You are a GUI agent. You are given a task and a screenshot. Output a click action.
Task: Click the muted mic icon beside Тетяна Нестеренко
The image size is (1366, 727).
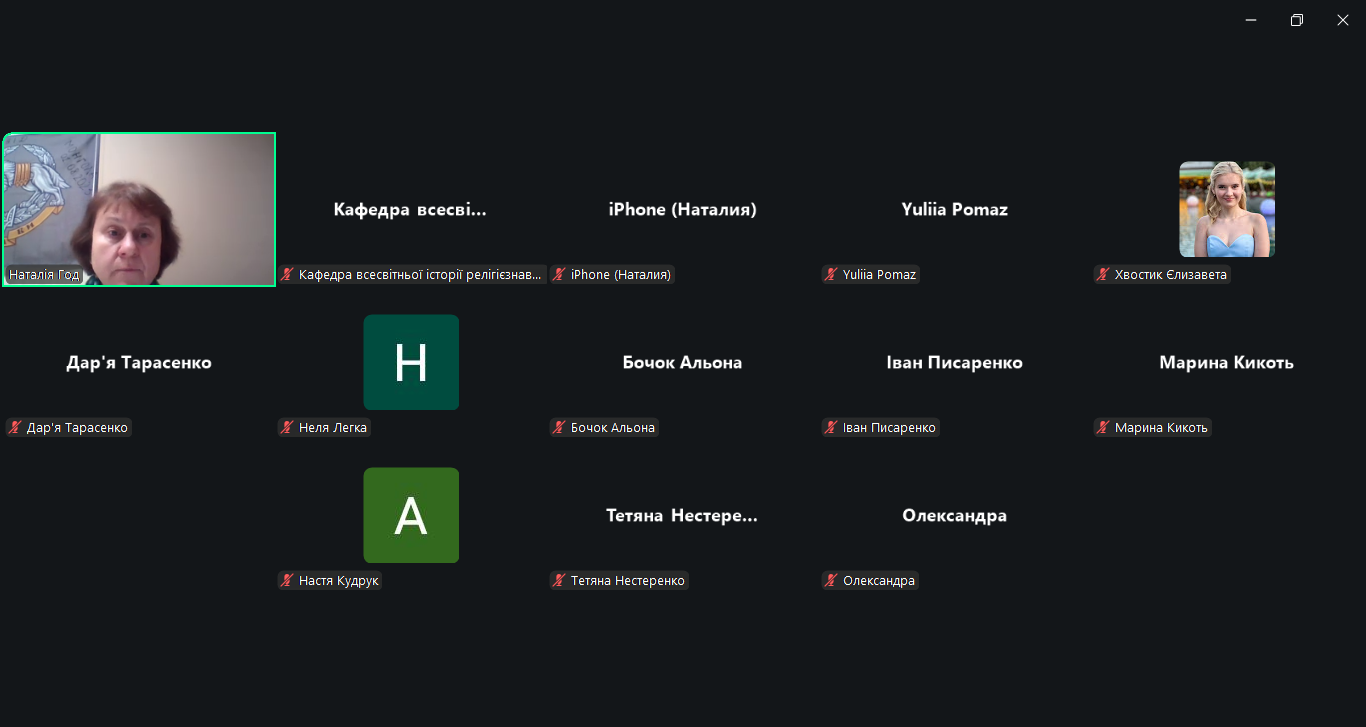(559, 580)
